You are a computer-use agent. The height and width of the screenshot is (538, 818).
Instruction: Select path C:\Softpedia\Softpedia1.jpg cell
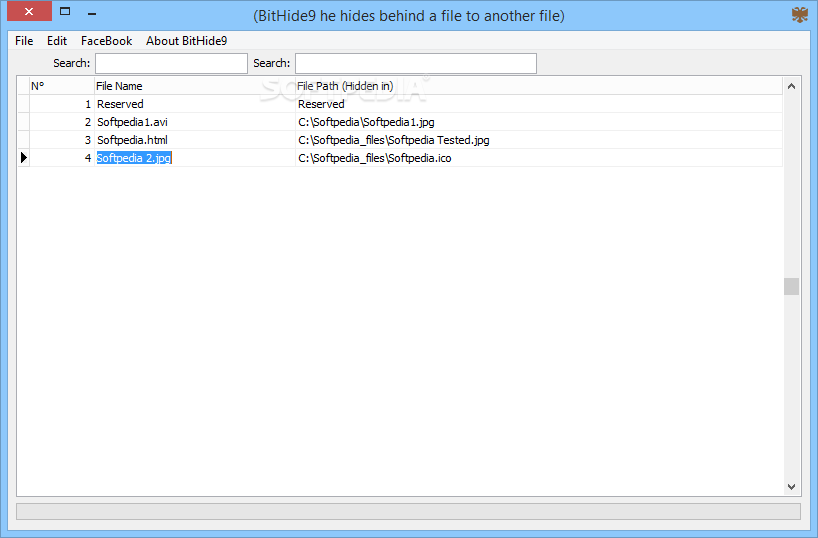pos(538,122)
